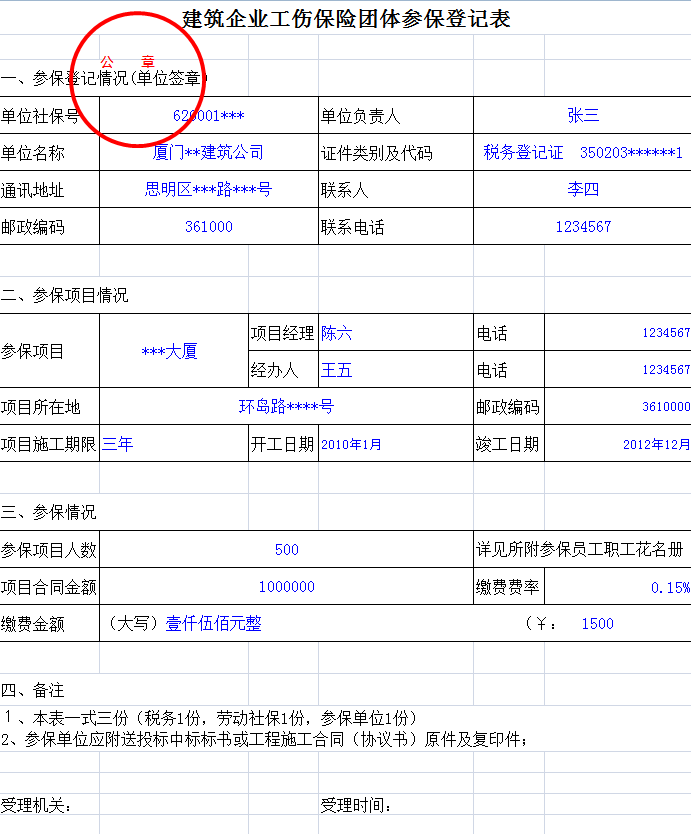Select the postal code value 361000
The image size is (692, 834).
click(209, 227)
